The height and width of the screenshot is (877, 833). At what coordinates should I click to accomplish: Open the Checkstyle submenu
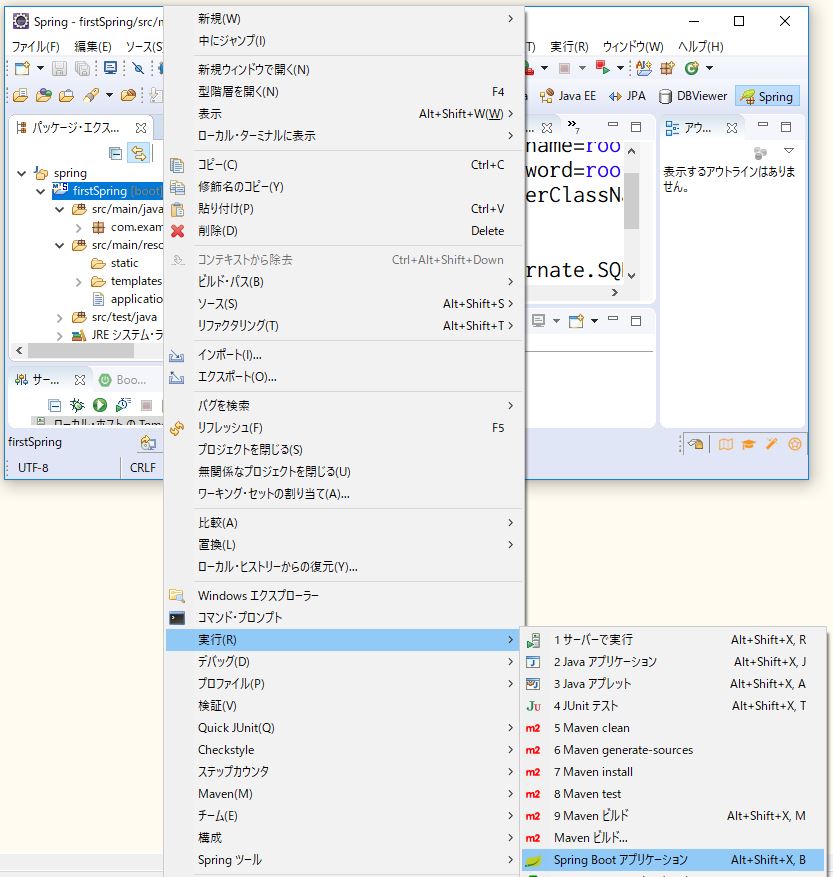344,750
